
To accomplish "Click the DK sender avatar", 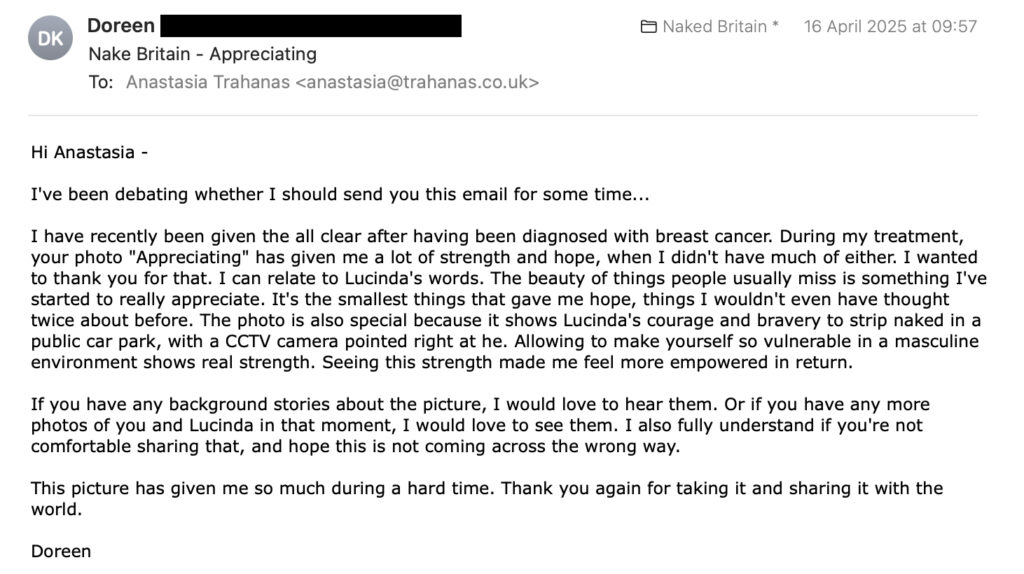I will (x=50, y=39).
